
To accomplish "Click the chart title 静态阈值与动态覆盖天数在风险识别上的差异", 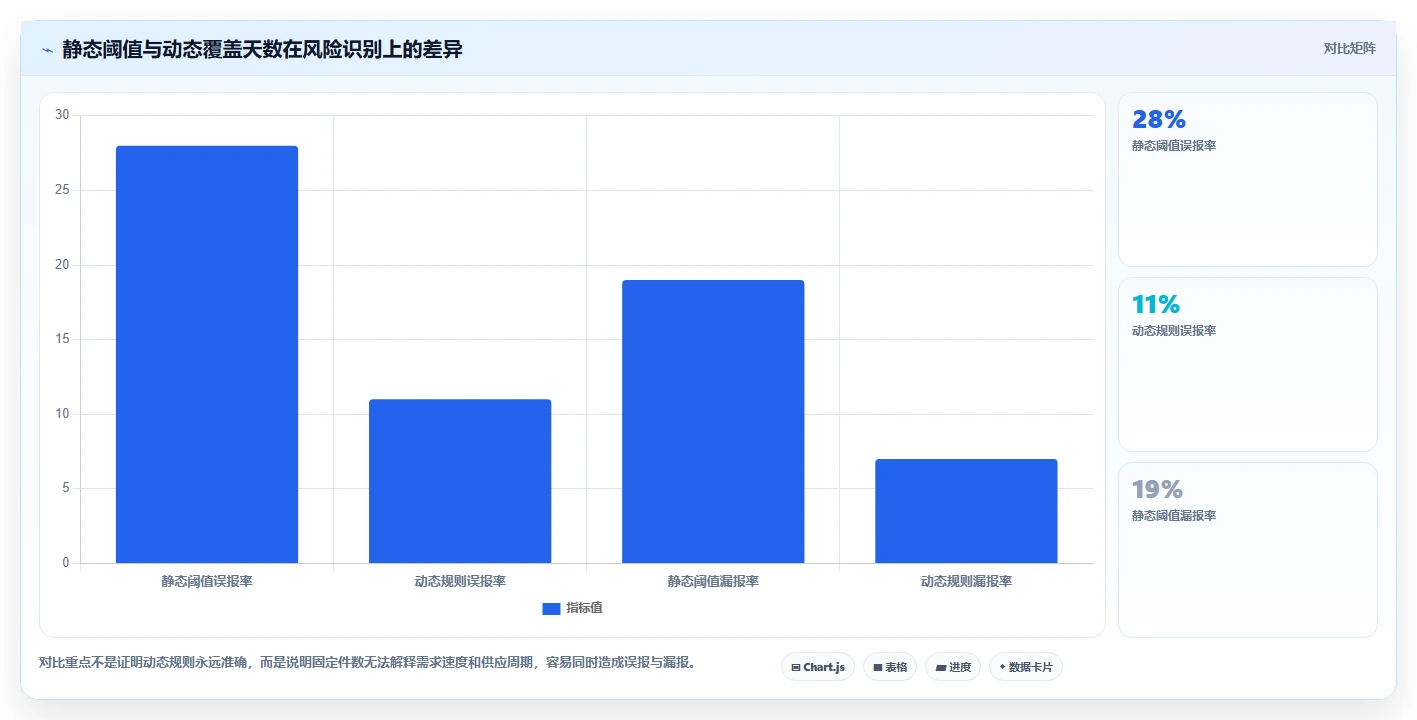I will [262, 49].
